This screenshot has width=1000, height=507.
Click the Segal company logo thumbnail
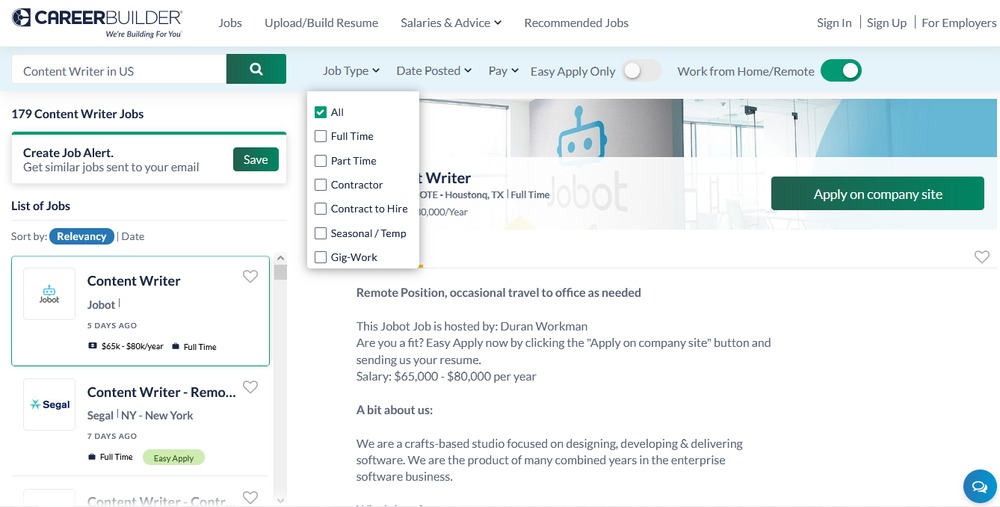tap(49, 404)
